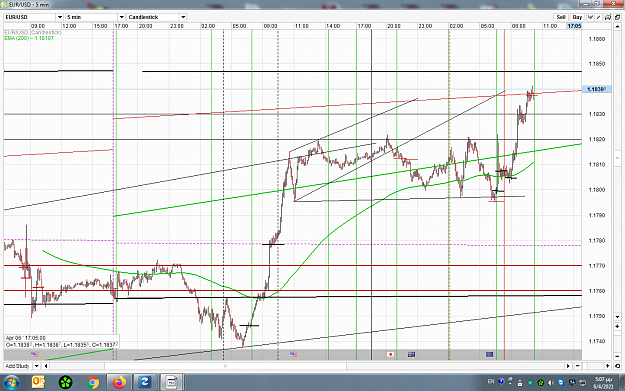Open Firefox from the taskbar

[x=119, y=383]
